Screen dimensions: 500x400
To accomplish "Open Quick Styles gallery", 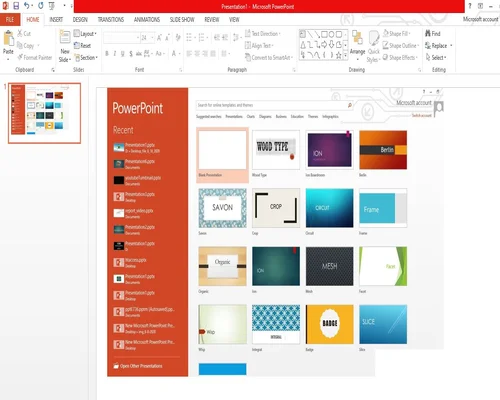I will coord(373,46).
